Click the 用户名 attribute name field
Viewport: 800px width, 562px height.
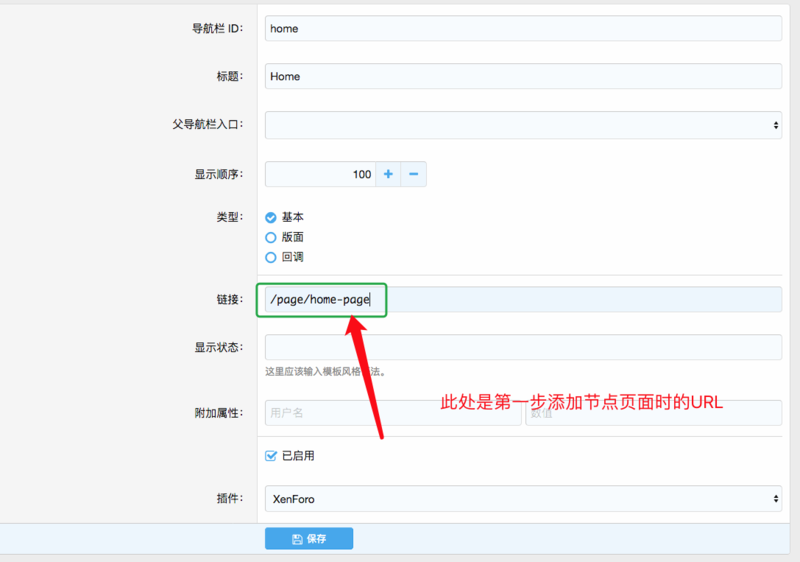(392, 412)
